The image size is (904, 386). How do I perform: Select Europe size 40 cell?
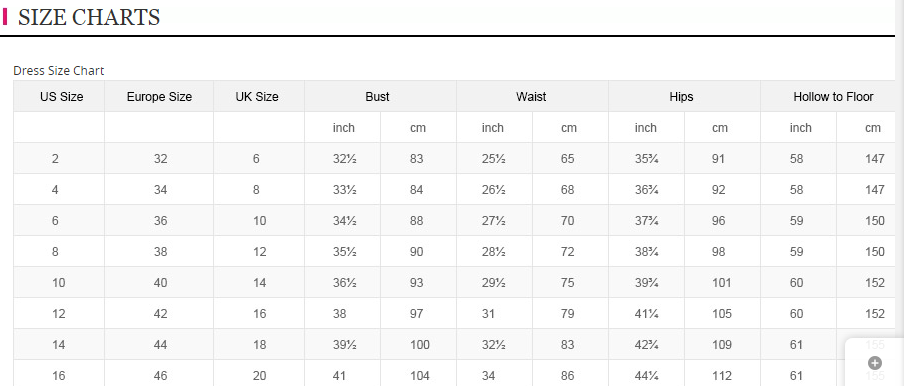pos(159,283)
